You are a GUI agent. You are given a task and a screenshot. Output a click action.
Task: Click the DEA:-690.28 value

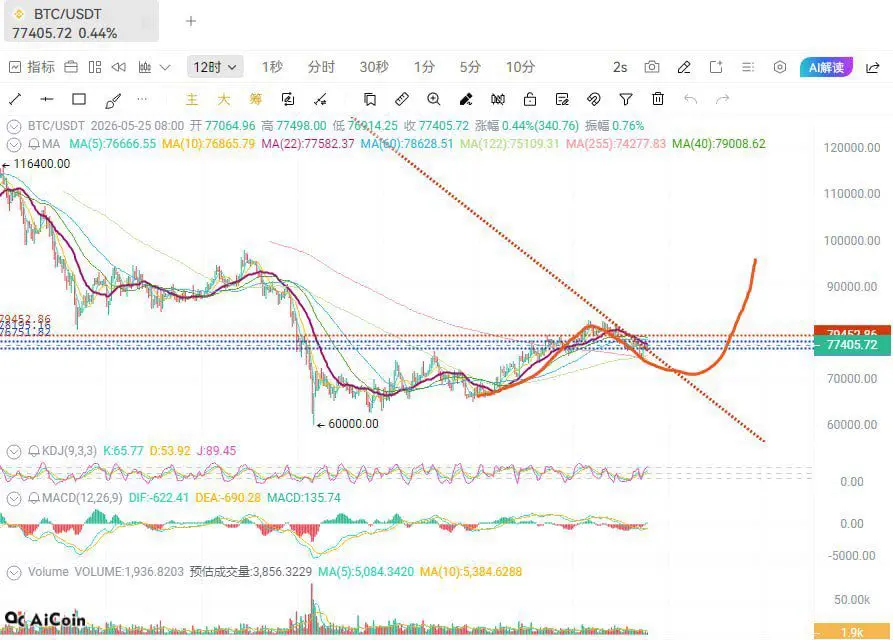pyautogui.click(x=228, y=498)
